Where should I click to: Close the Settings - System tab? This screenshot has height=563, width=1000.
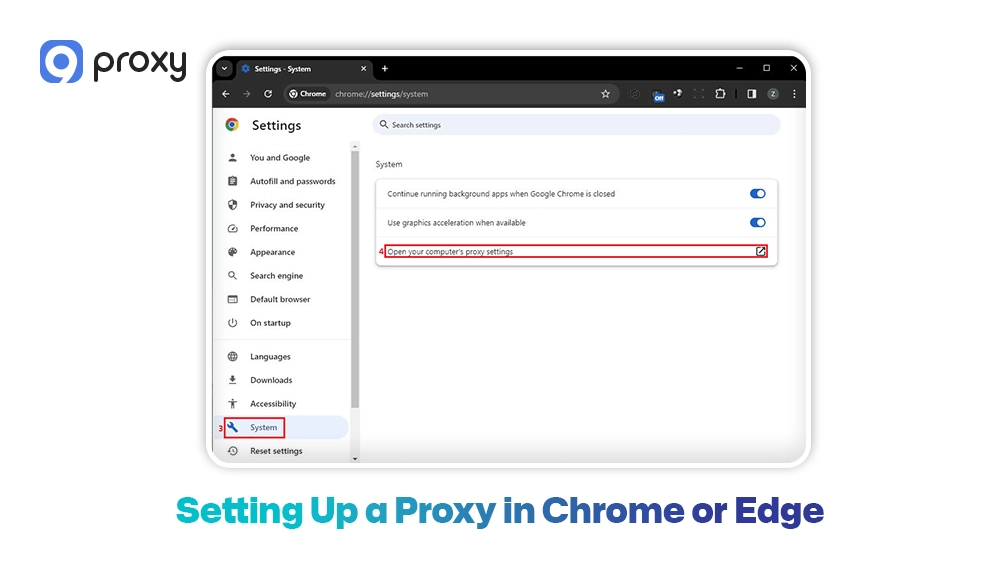(364, 68)
